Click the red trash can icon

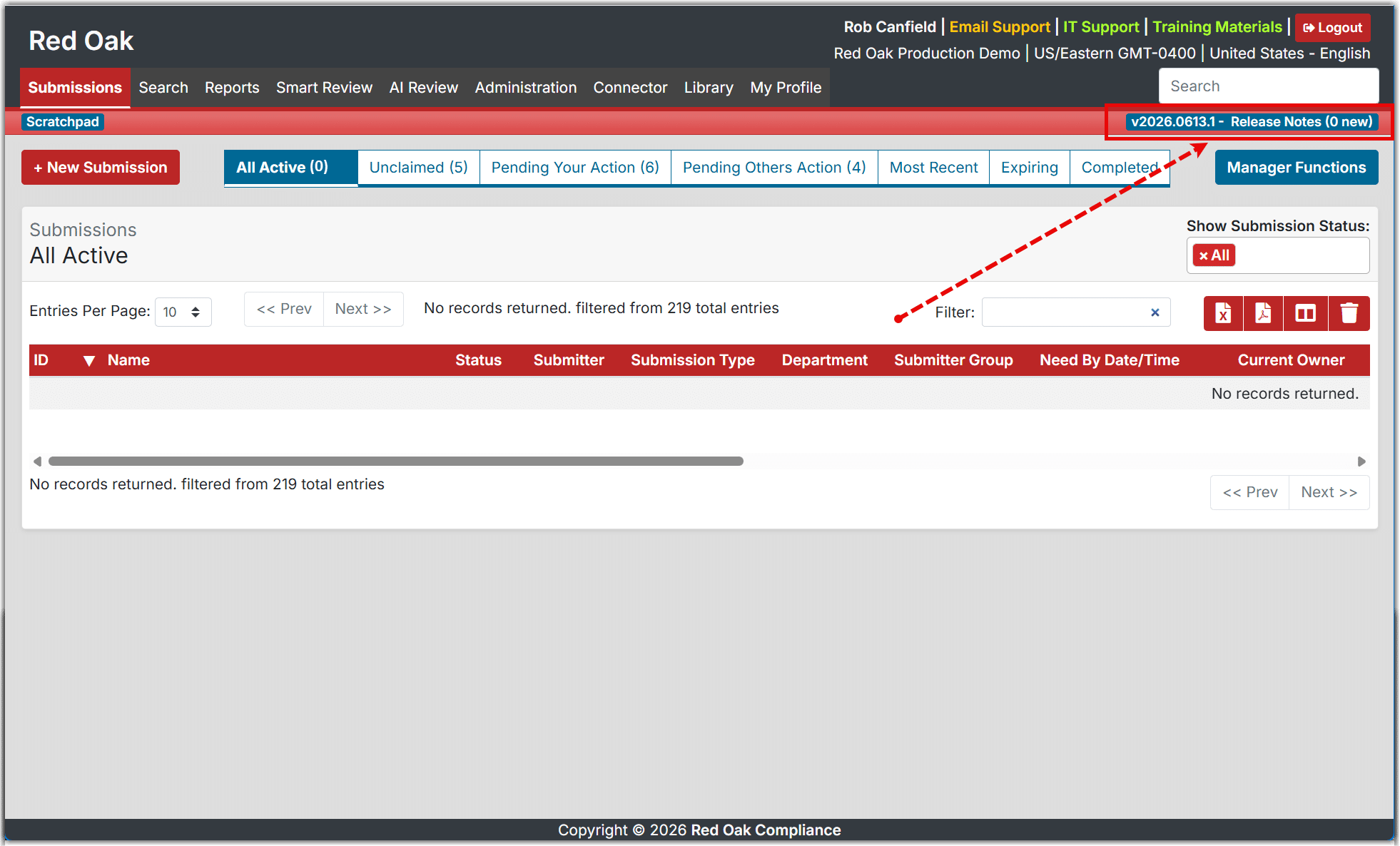pyautogui.click(x=1349, y=313)
